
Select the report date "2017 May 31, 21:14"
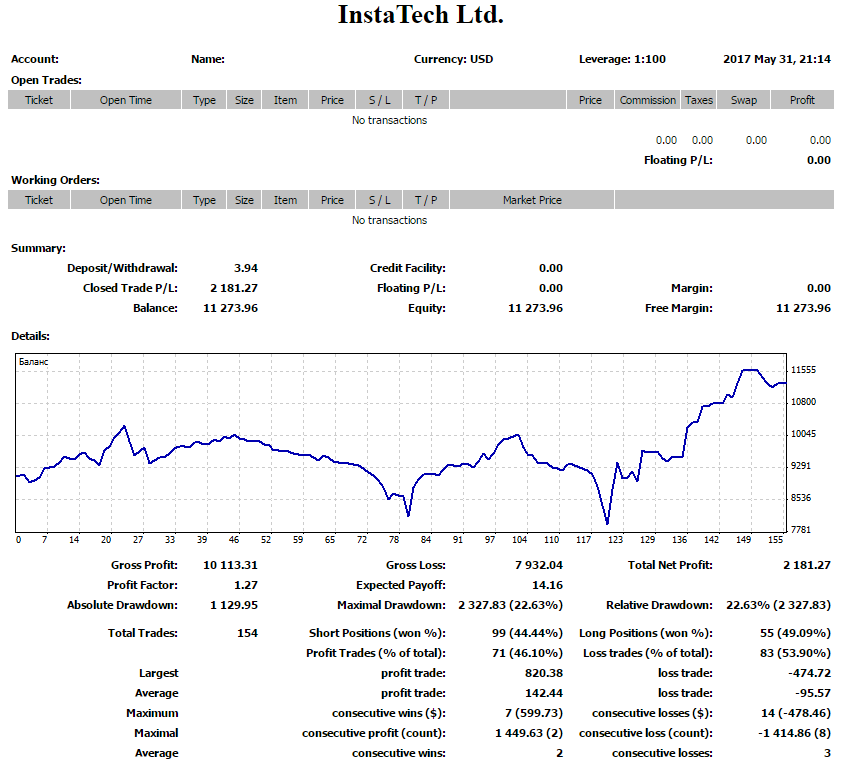[777, 59]
